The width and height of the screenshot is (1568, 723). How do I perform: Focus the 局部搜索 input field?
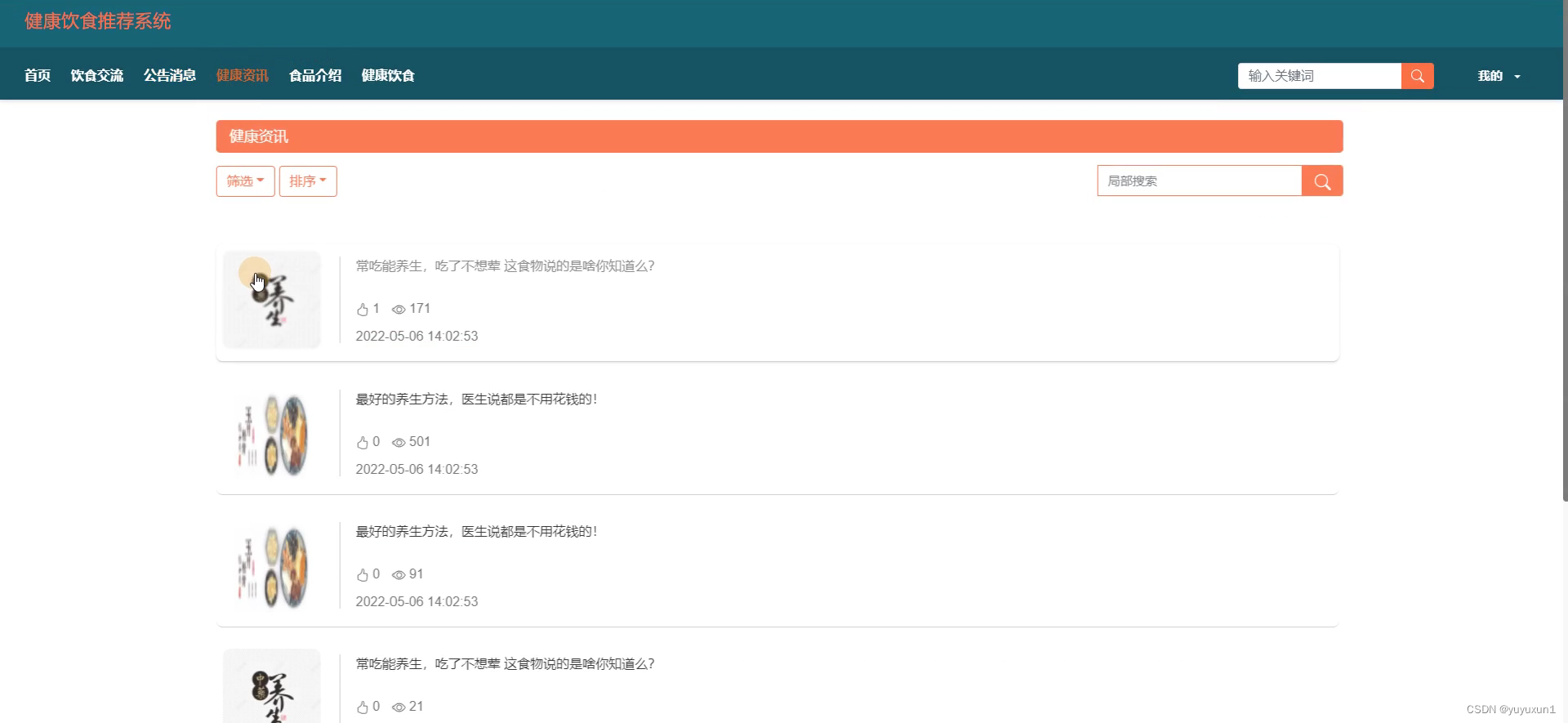(x=1200, y=181)
